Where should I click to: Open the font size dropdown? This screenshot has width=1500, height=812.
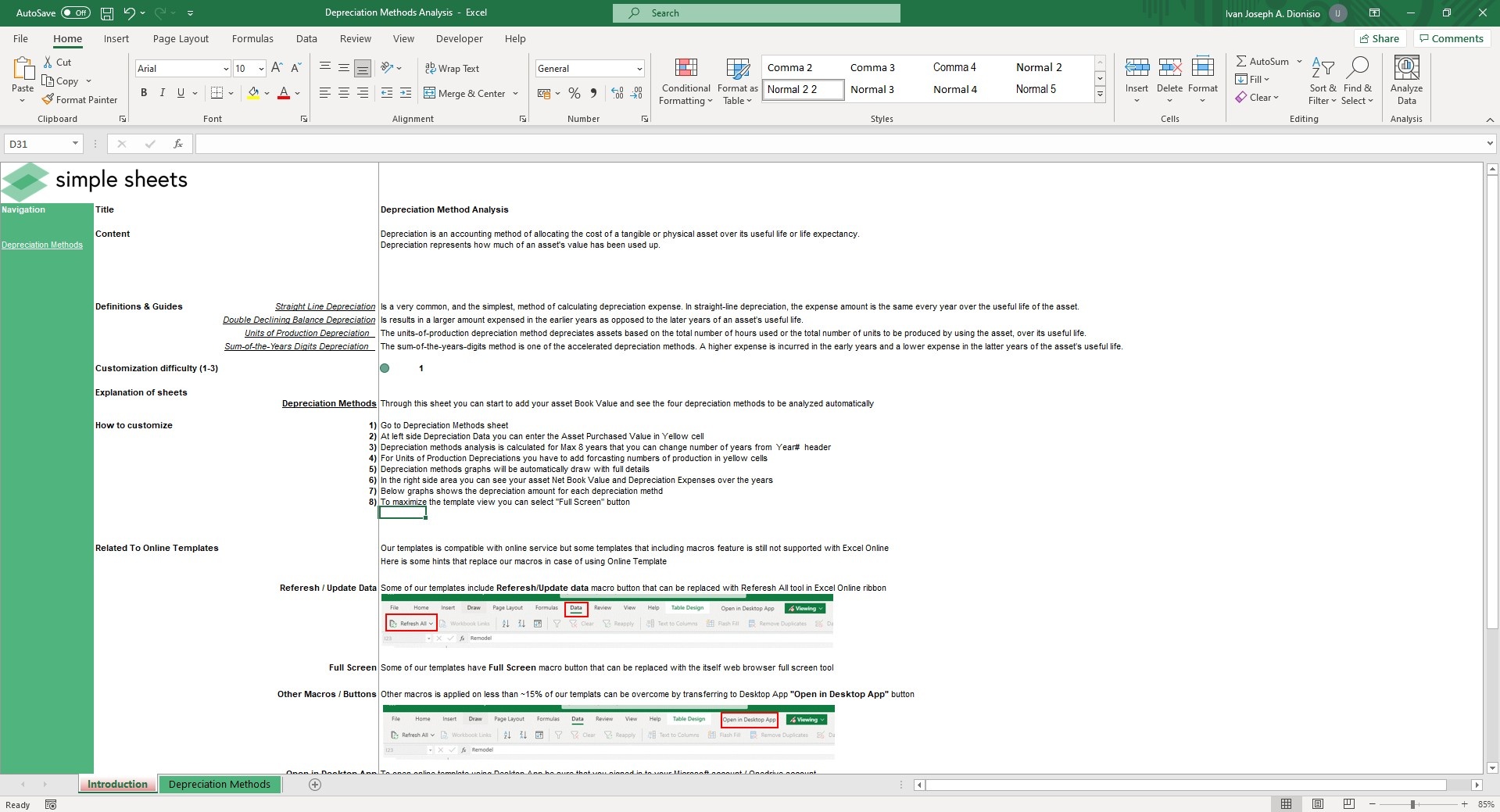261,69
